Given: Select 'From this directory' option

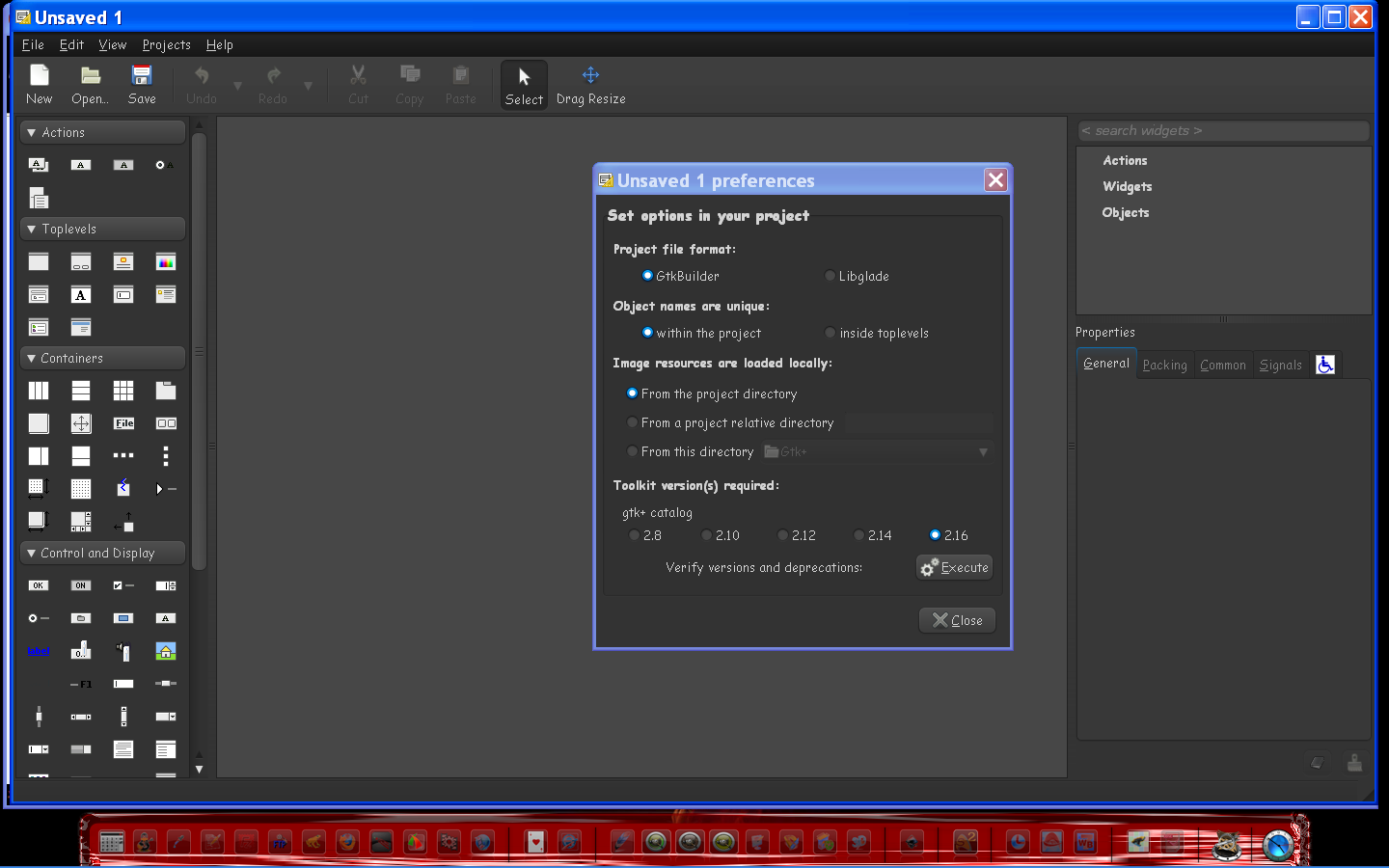Looking at the screenshot, I should tap(691, 451).
